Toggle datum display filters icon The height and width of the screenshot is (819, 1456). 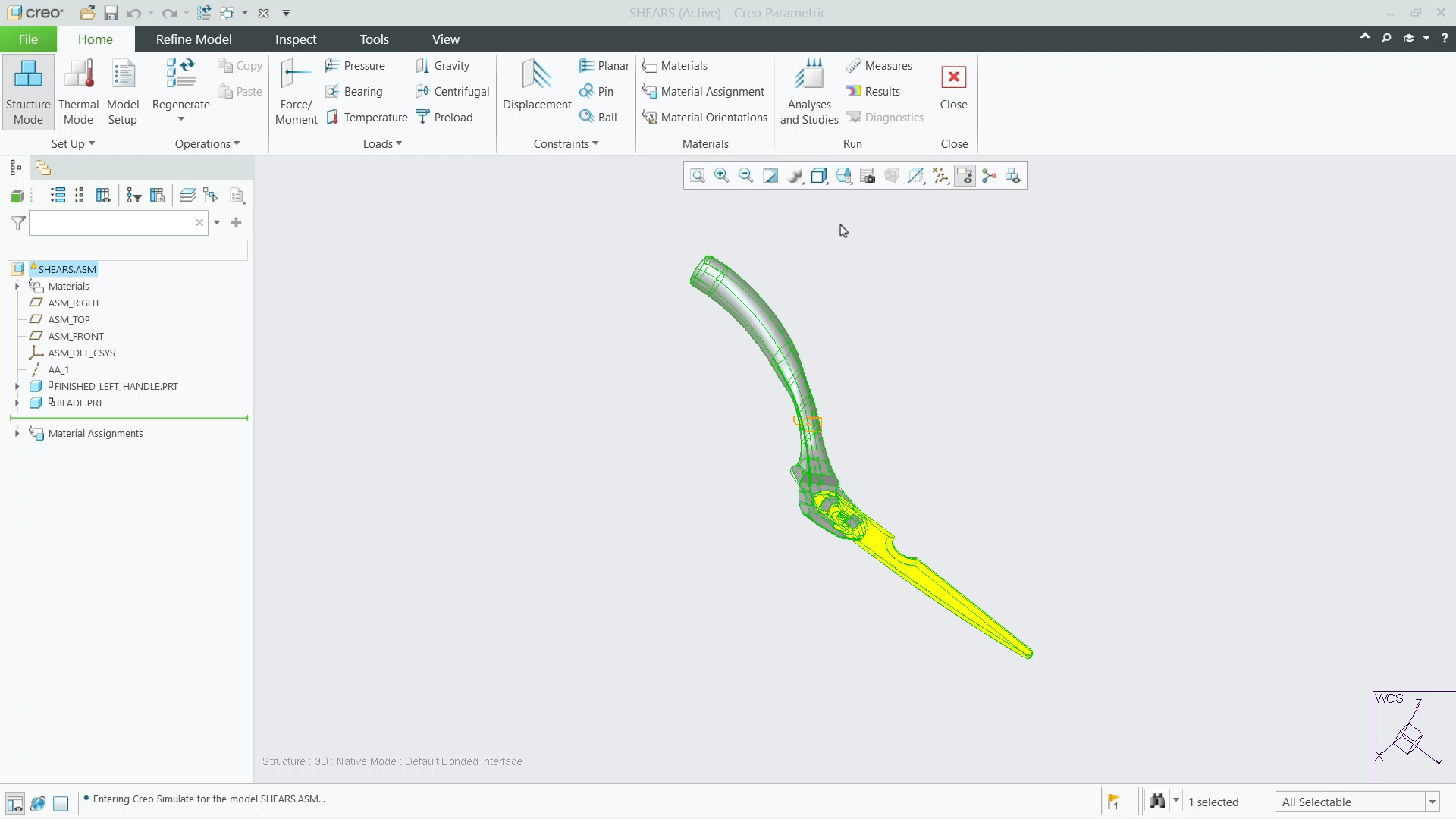coord(940,176)
